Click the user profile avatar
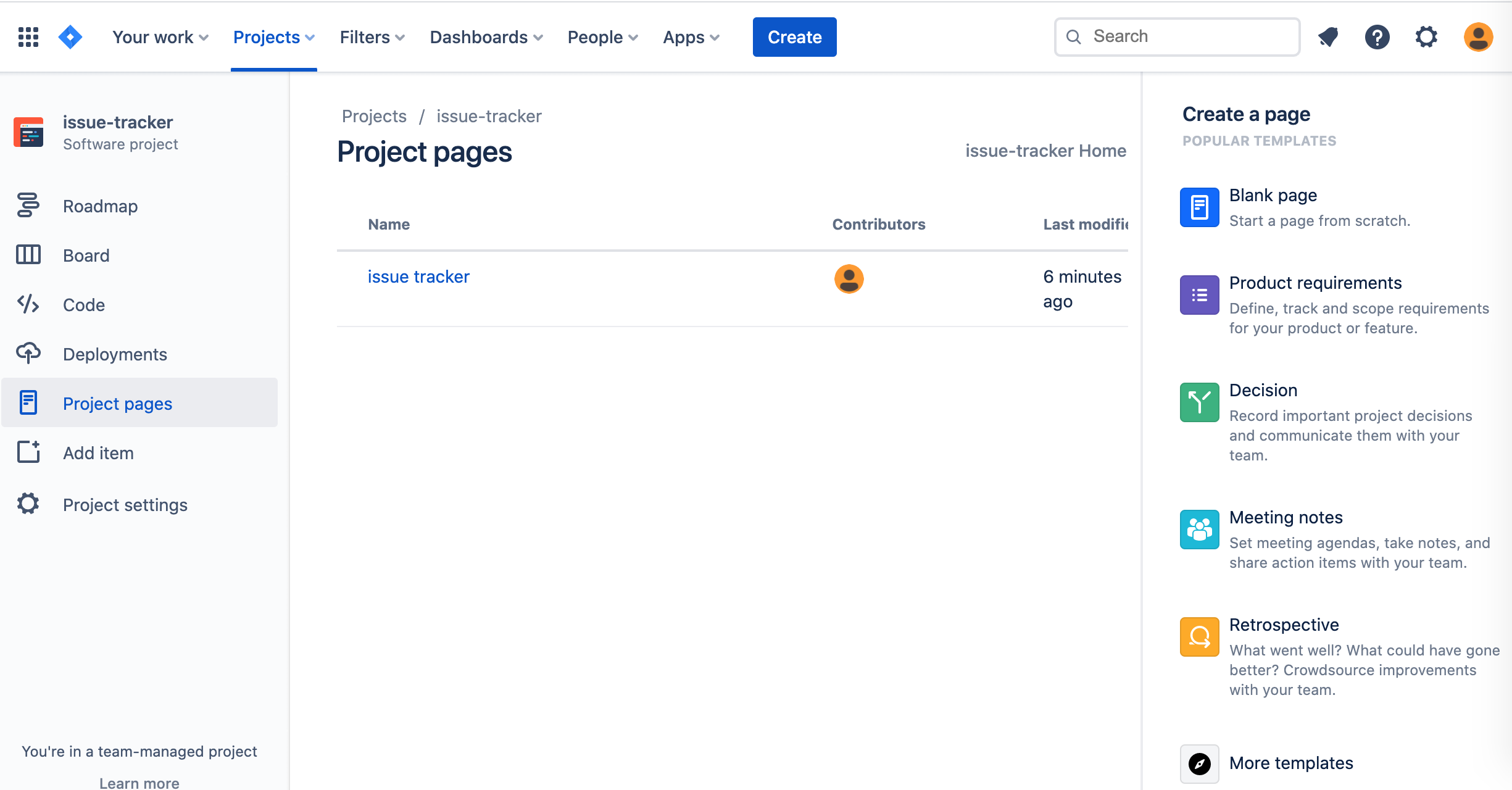1512x790 pixels. click(x=1478, y=37)
